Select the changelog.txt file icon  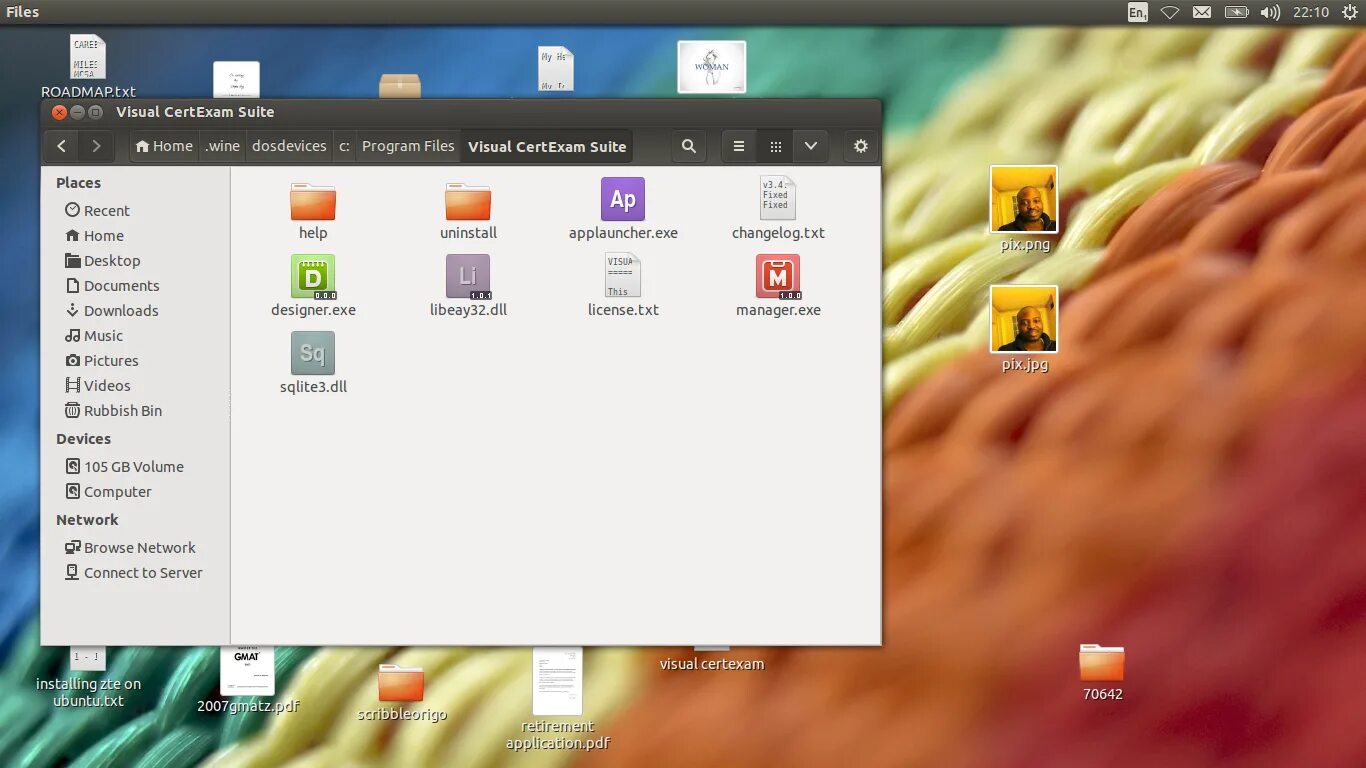(778, 199)
